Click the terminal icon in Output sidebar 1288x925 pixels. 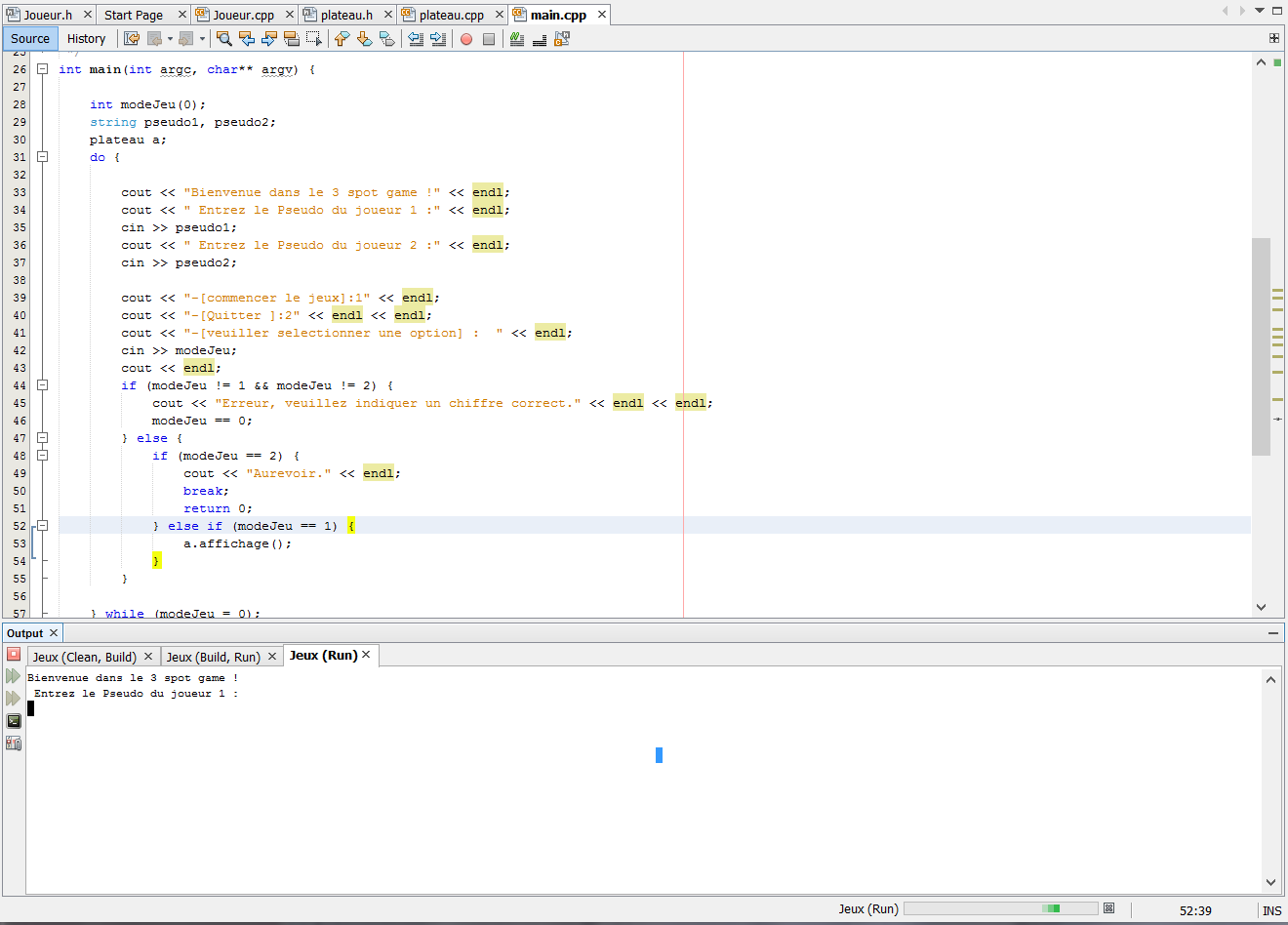click(14, 721)
